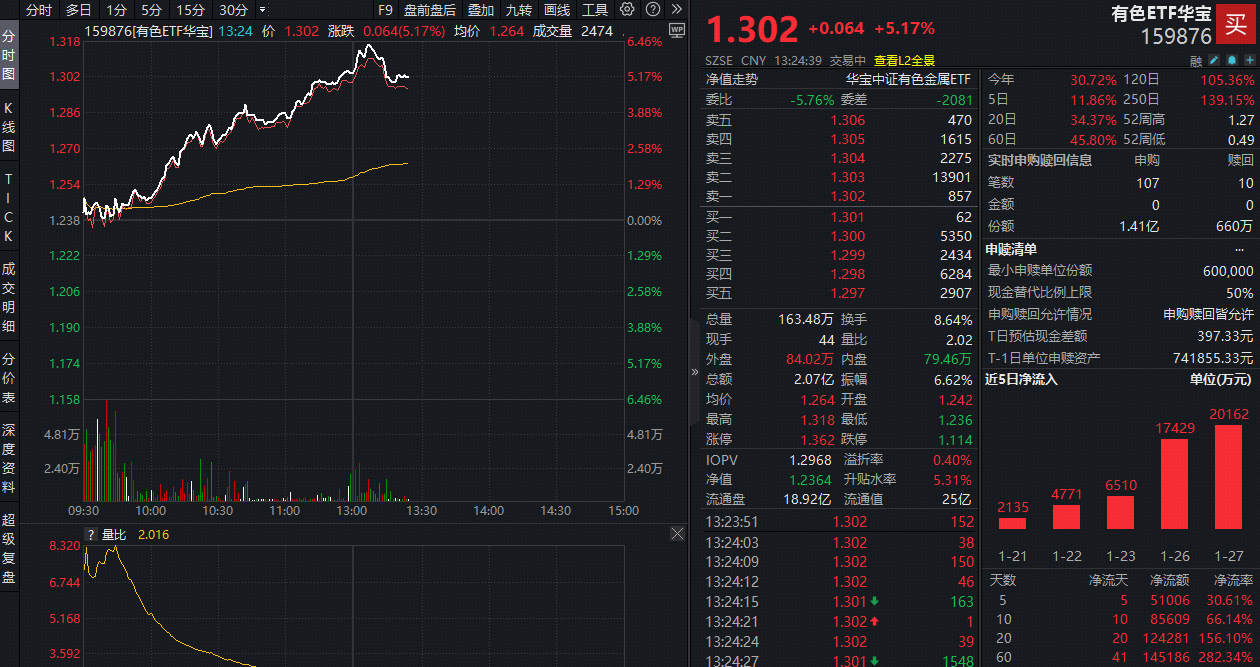Click the 融 margin trading icon
This screenshot has width=1260, height=667.
coord(1196,60)
